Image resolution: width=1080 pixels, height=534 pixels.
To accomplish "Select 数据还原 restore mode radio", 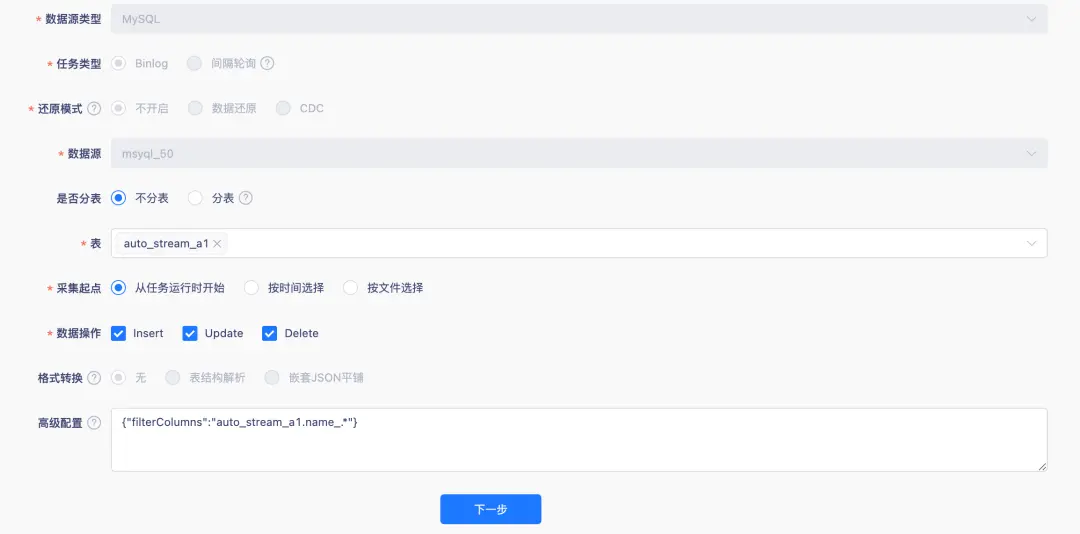I will (x=196, y=109).
